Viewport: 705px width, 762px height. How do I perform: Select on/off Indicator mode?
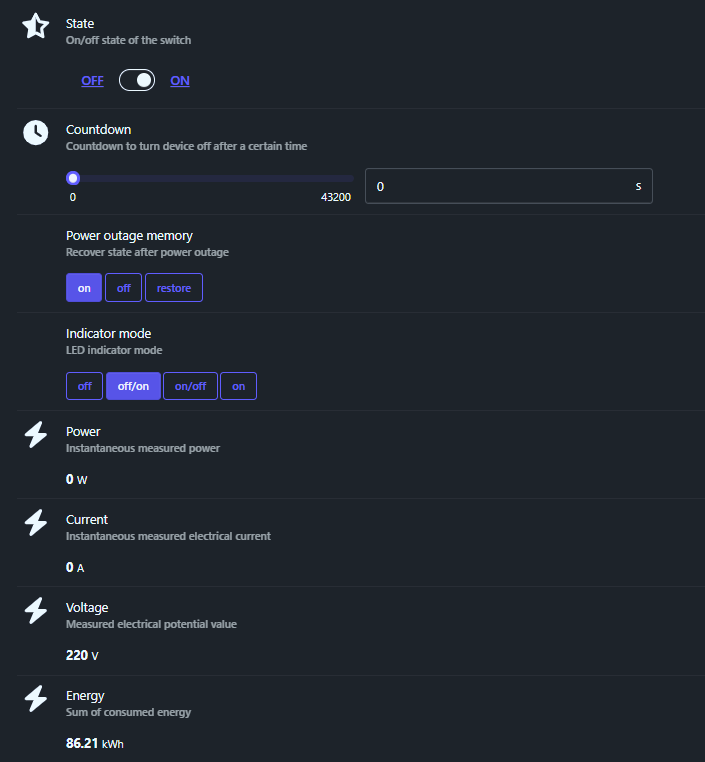click(190, 386)
